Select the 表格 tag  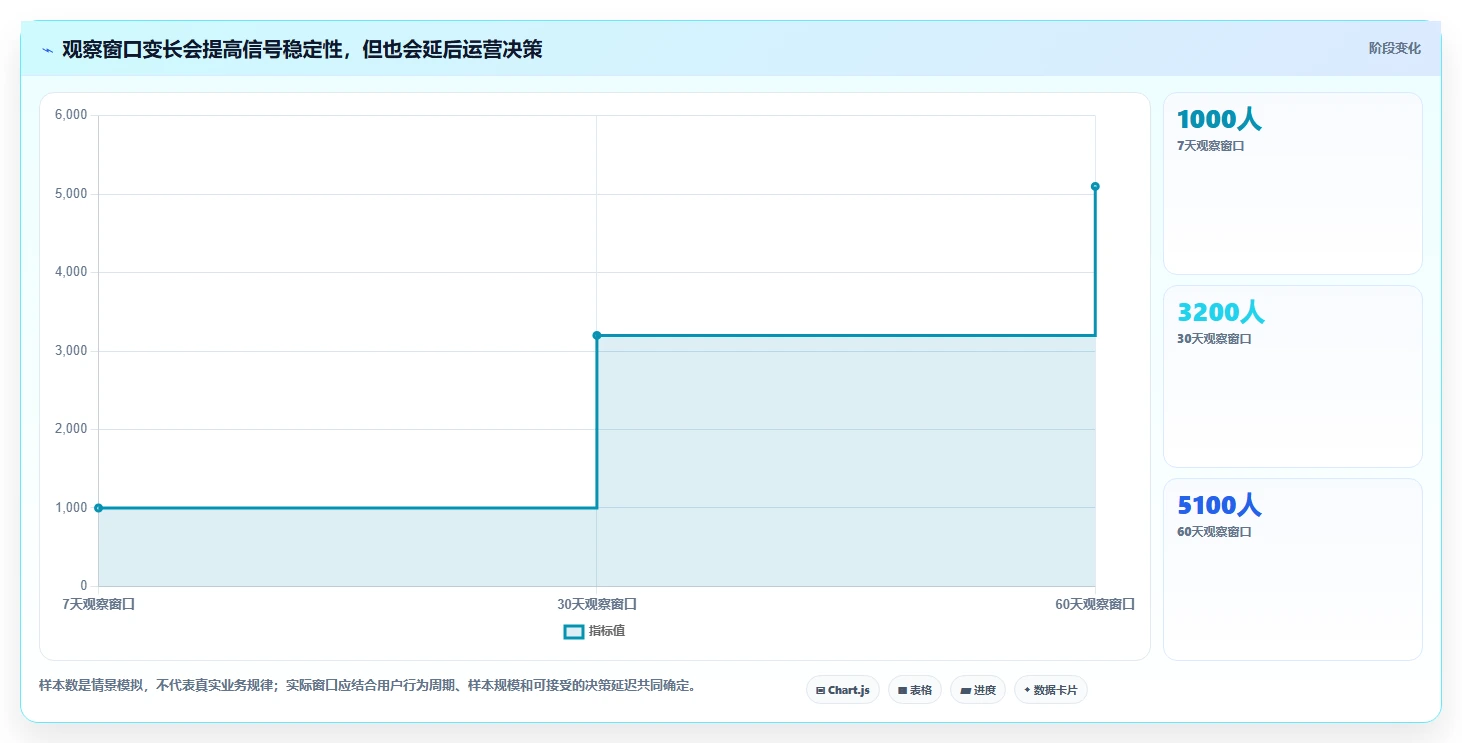pyautogui.click(x=914, y=690)
